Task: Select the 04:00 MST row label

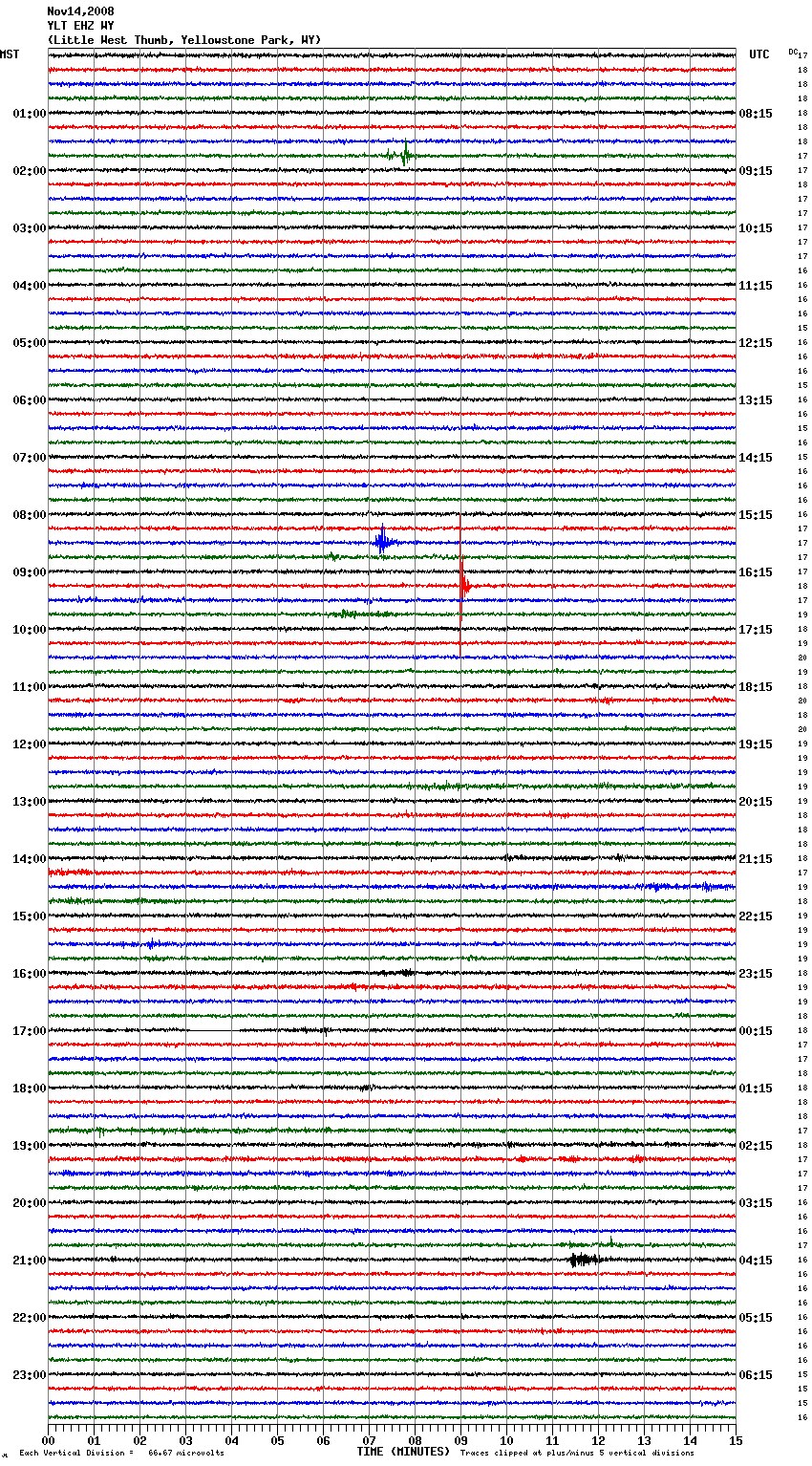Action: point(30,286)
